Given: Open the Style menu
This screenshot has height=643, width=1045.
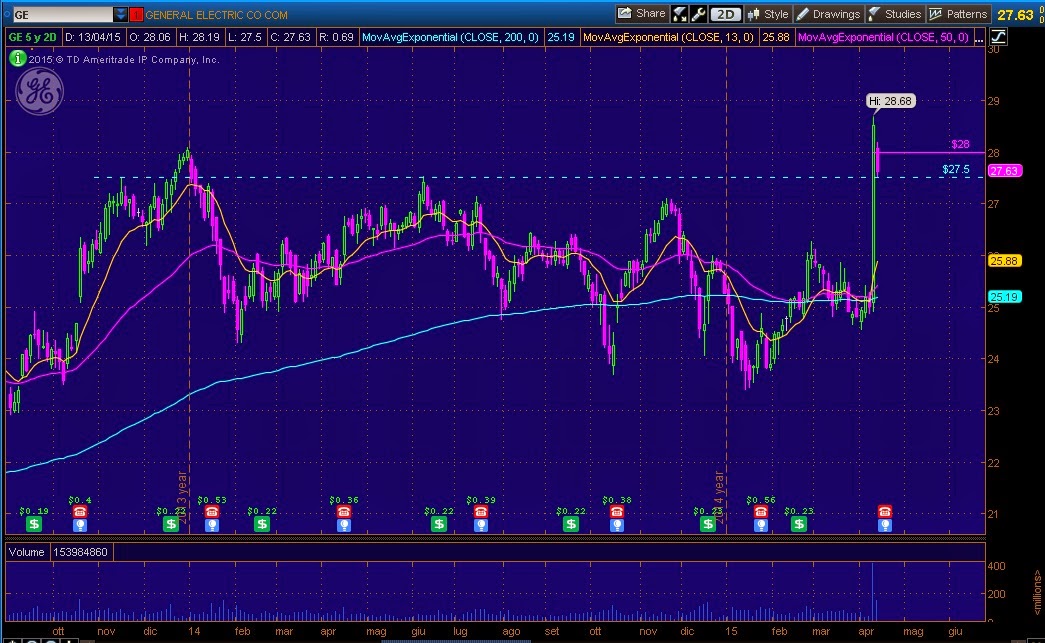Looking at the screenshot, I should [x=768, y=14].
